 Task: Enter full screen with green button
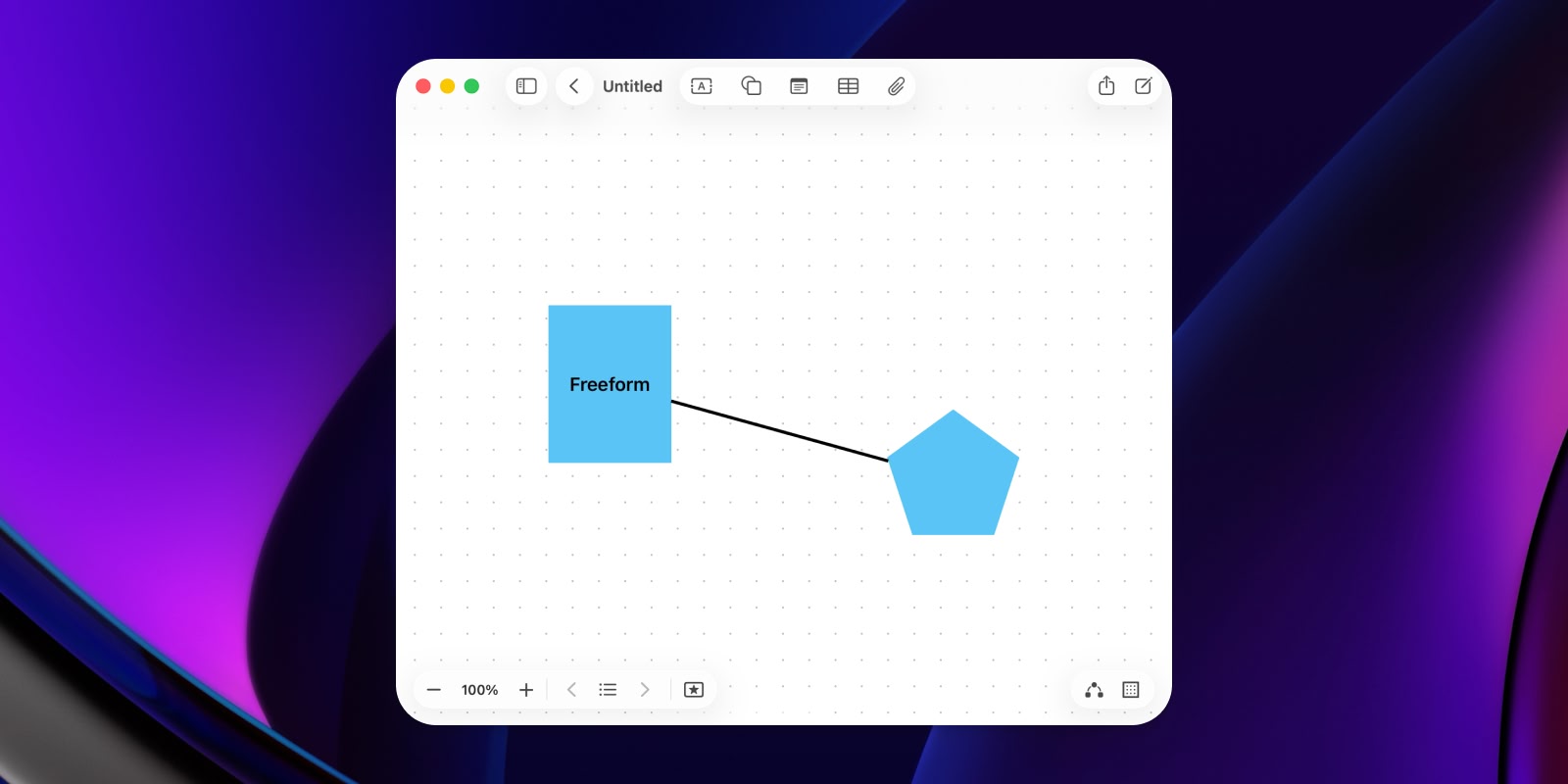(471, 86)
